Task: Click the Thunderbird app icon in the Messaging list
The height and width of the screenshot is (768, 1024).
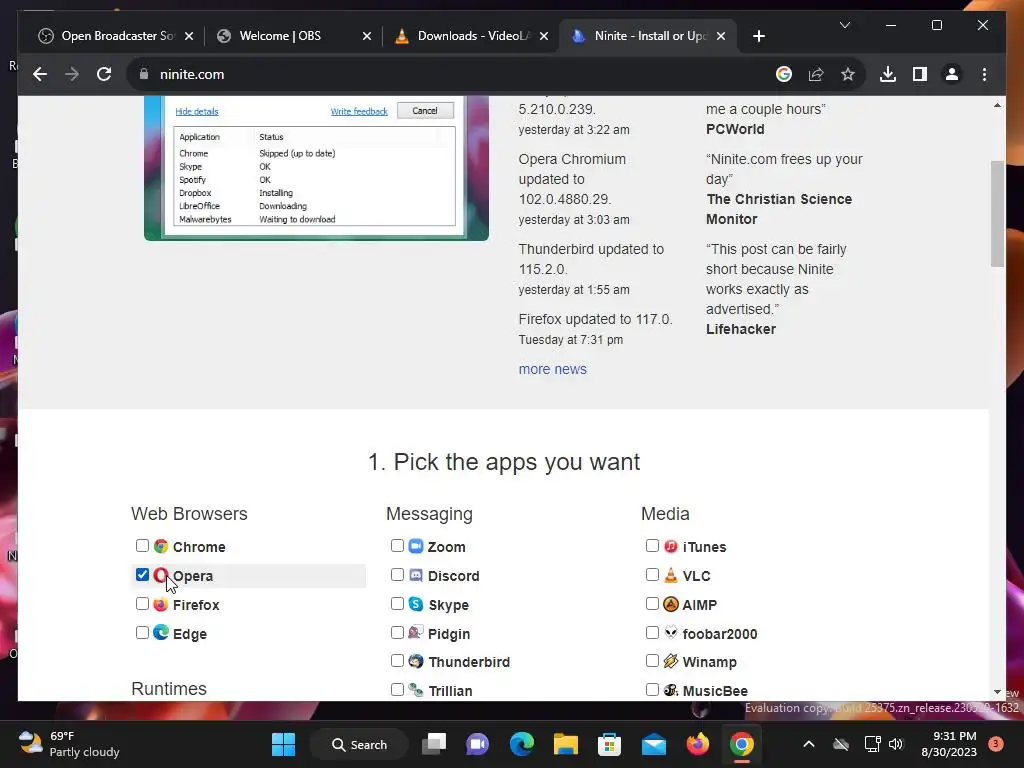Action: point(416,662)
